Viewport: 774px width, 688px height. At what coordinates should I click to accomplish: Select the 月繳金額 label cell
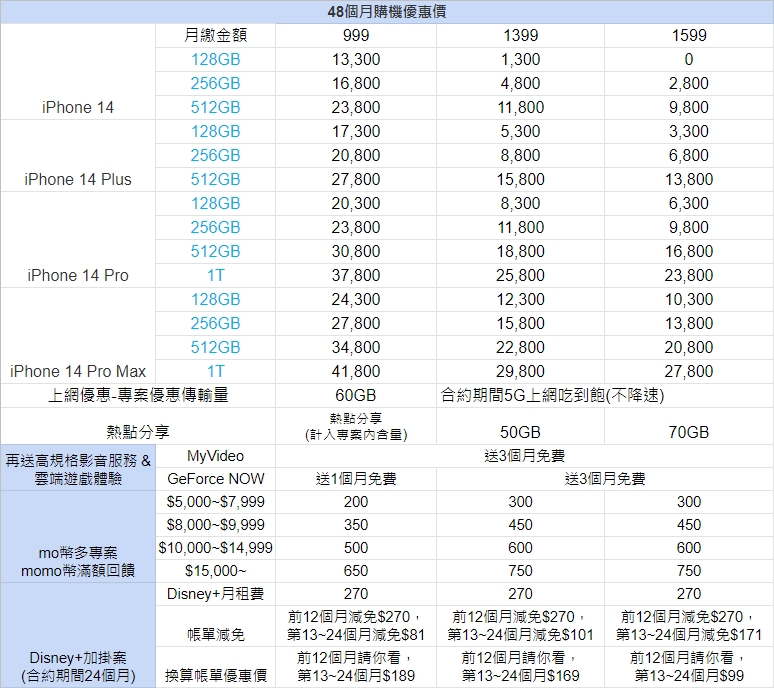pyautogui.click(x=216, y=35)
